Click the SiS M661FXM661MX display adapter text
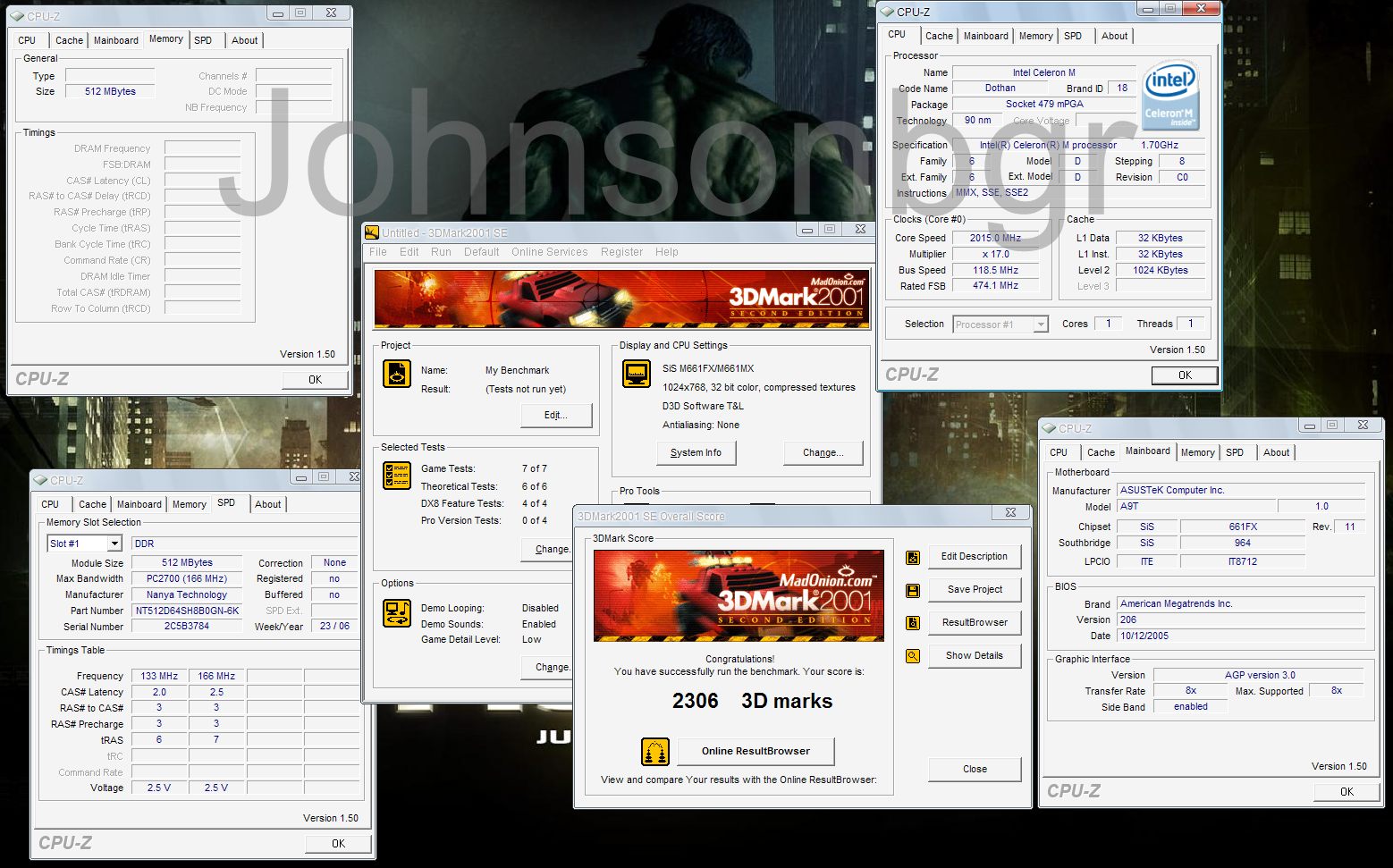The image size is (1393, 868). pos(708,368)
